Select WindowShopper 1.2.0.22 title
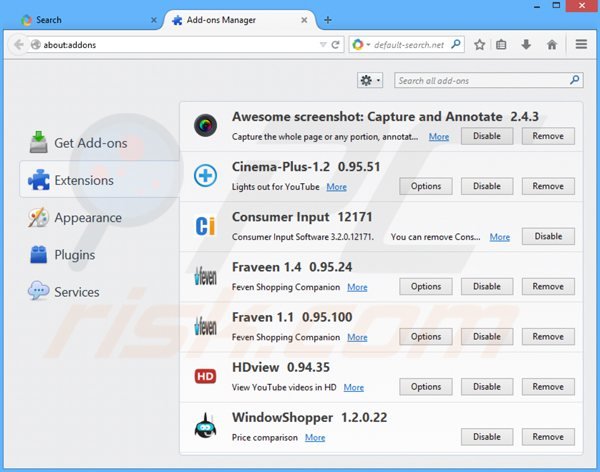This screenshot has height=472, width=600. coord(310,417)
